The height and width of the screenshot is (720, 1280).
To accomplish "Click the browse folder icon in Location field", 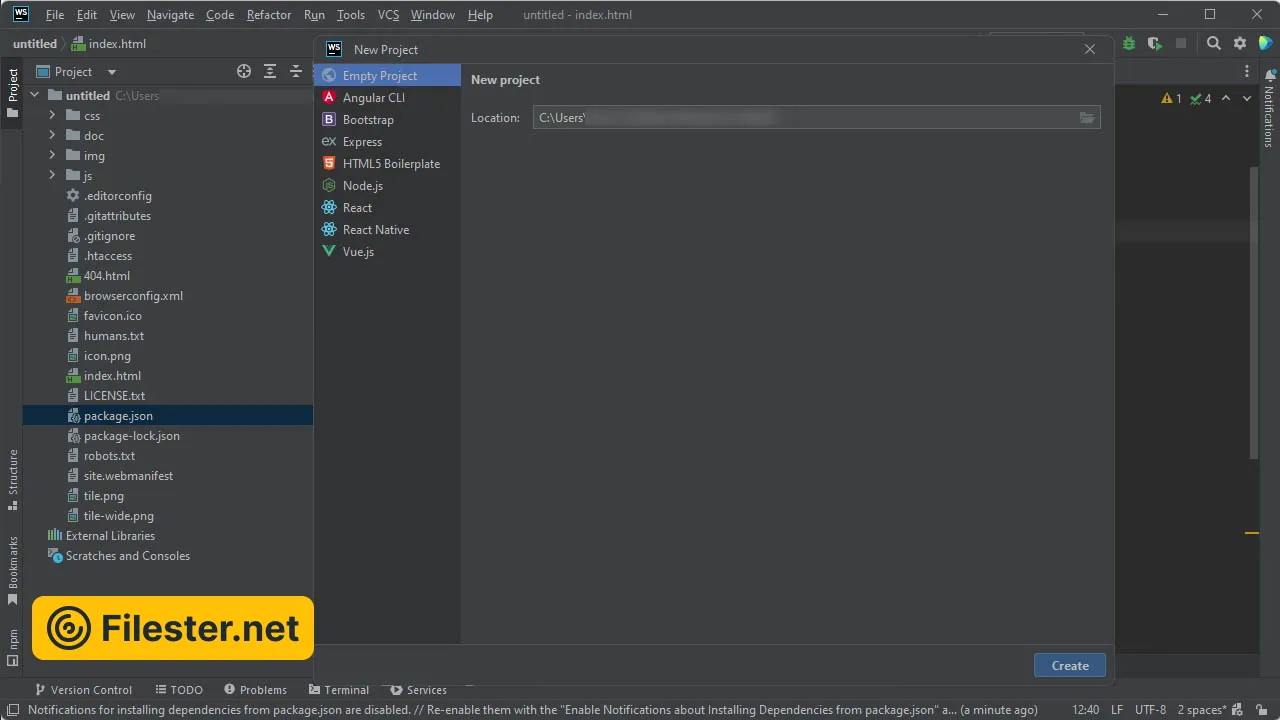I will (1087, 118).
